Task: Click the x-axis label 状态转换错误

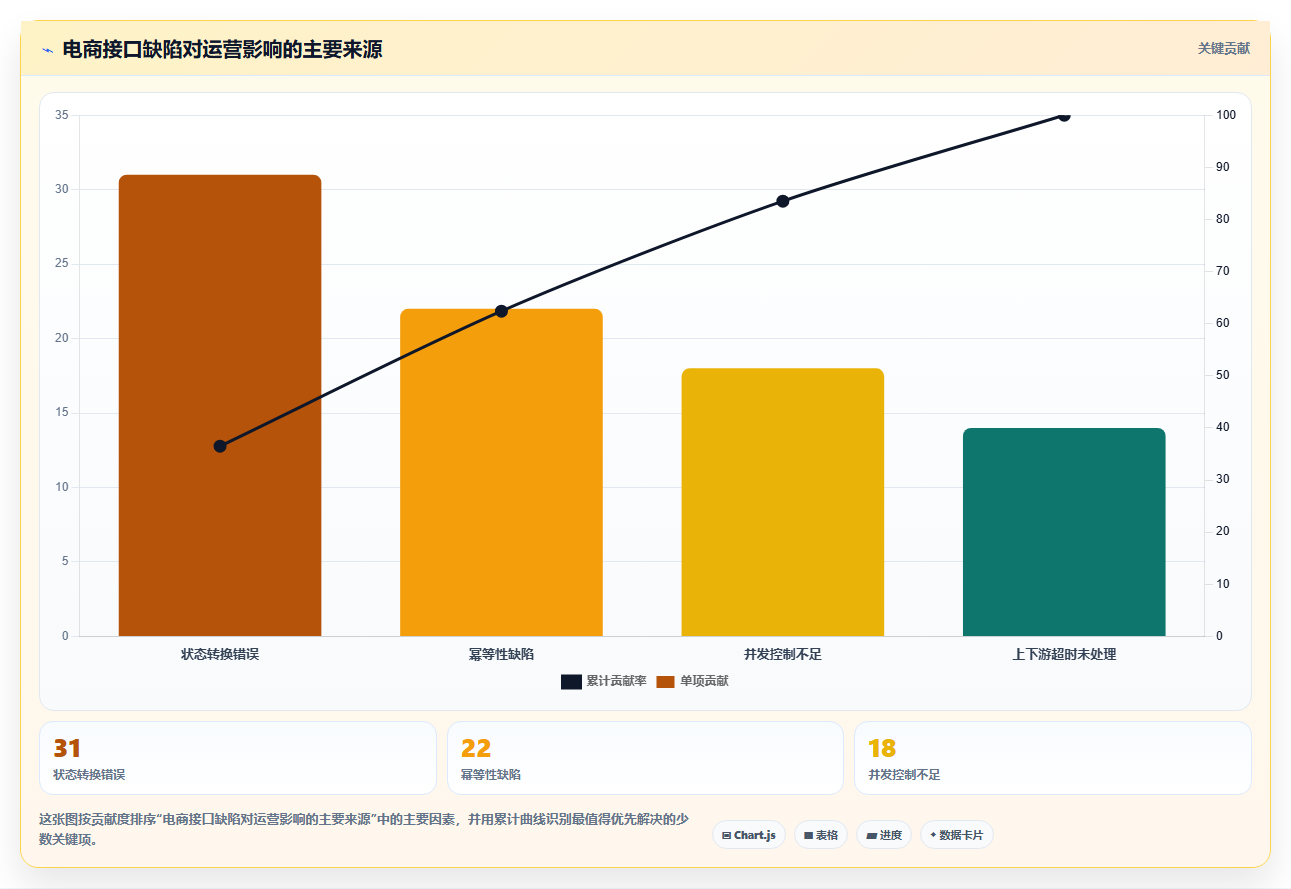Action: click(x=220, y=654)
